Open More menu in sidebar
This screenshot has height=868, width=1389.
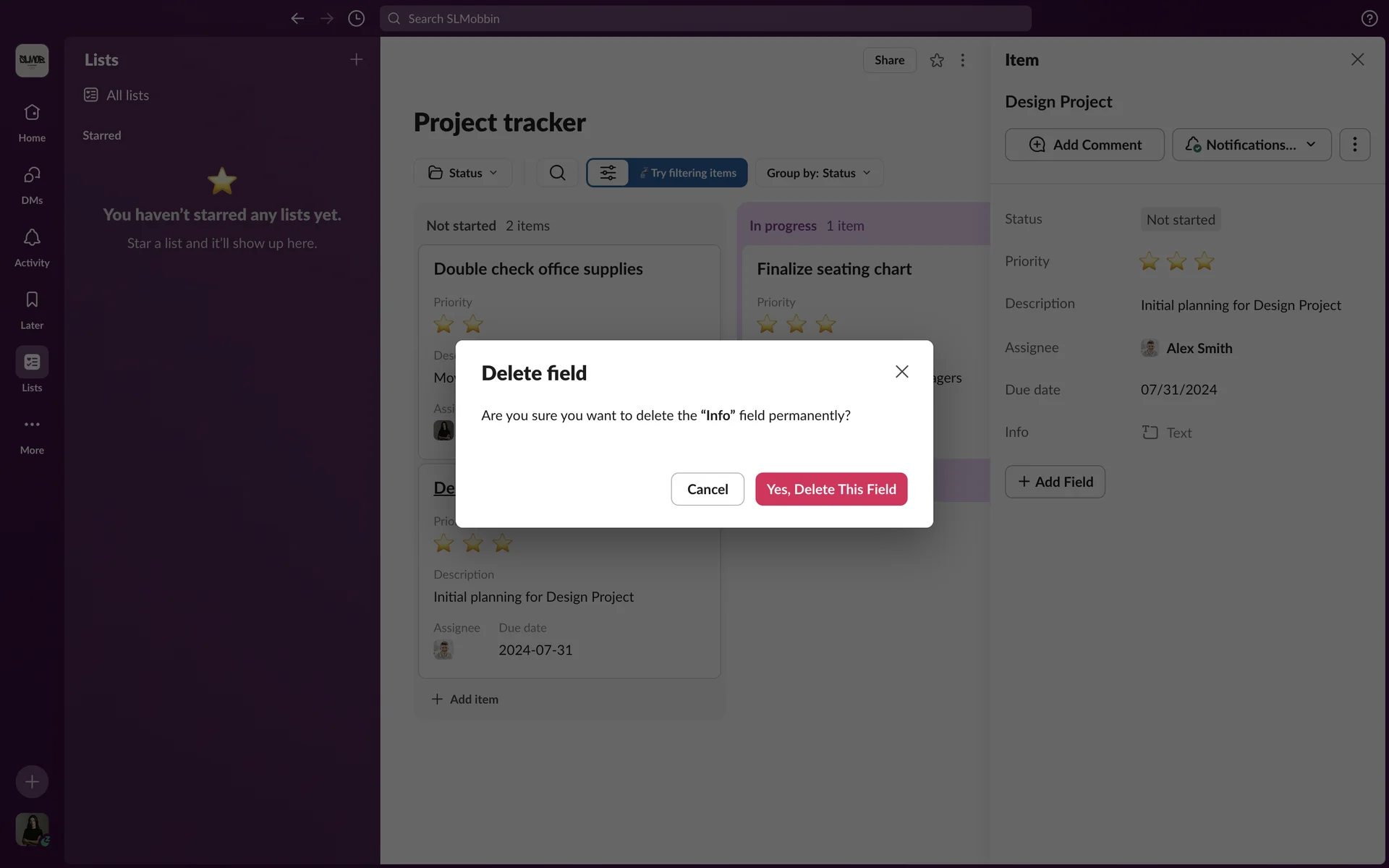coord(32,425)
